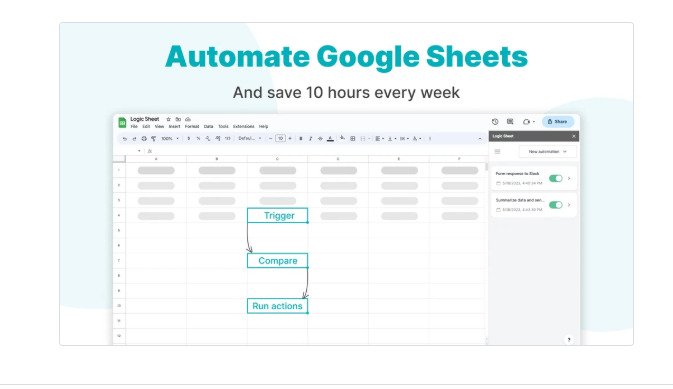
Task: Click the move-to-folder icon beside title
Action: click(x=178, y=119)
